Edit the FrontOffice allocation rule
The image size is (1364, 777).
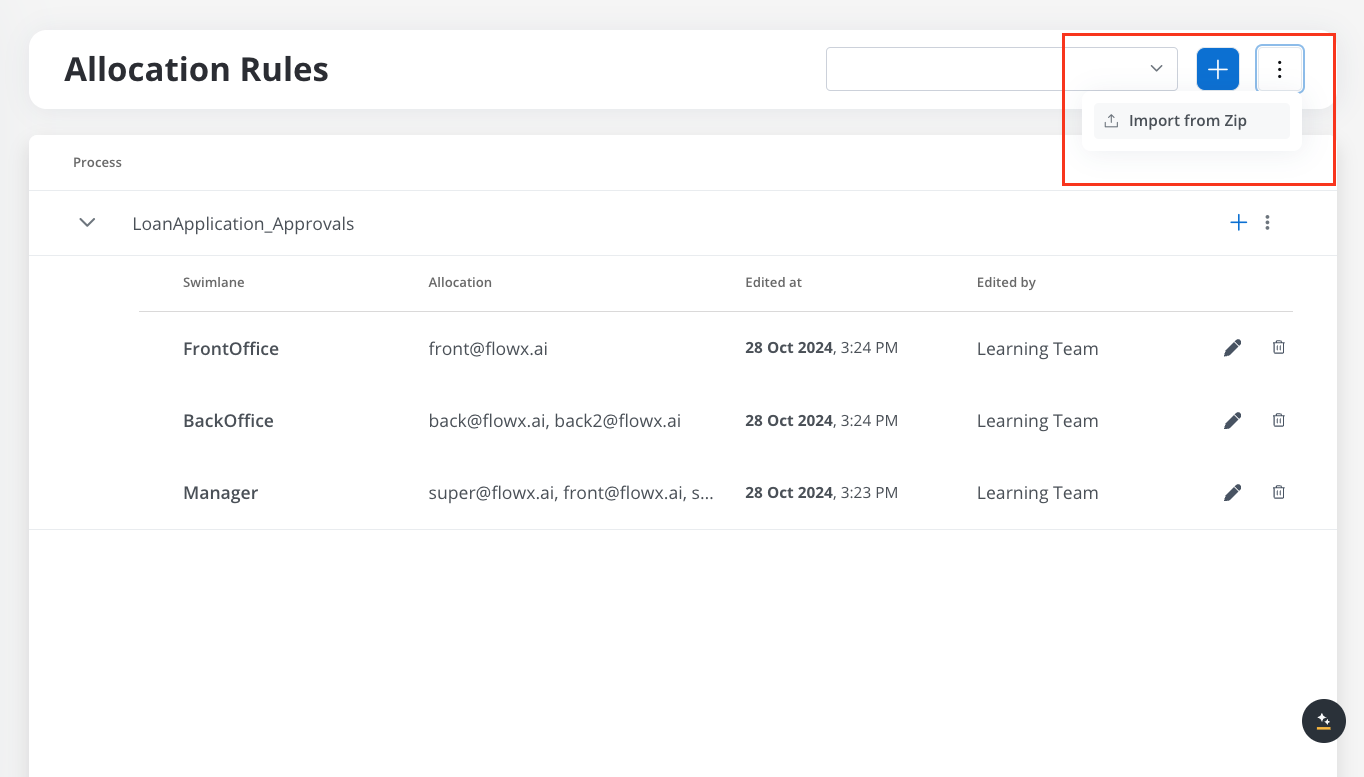[x=1232, y=348]
